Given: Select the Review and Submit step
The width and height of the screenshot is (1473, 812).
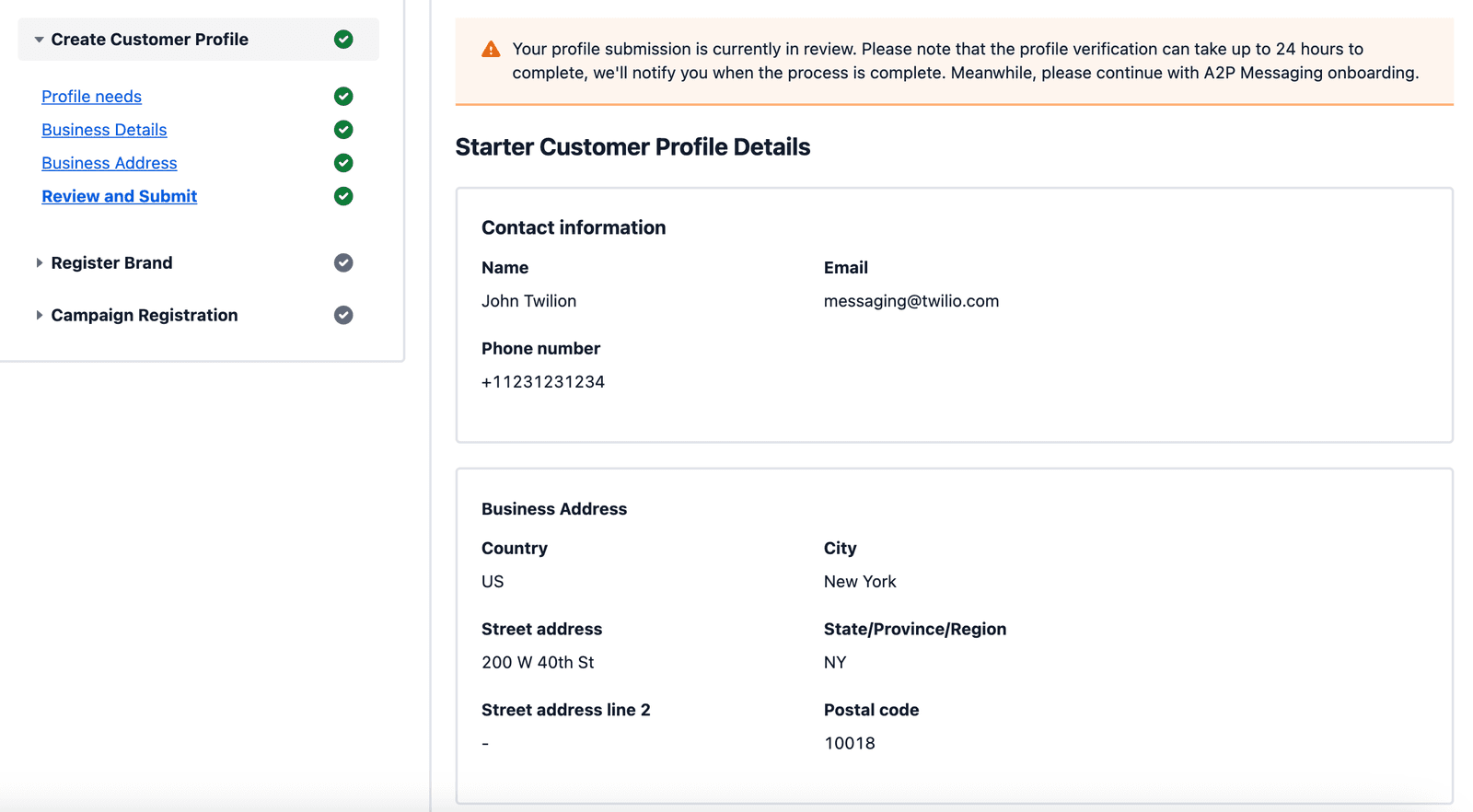Looking at the screenshot, I should tap(119, 196).
